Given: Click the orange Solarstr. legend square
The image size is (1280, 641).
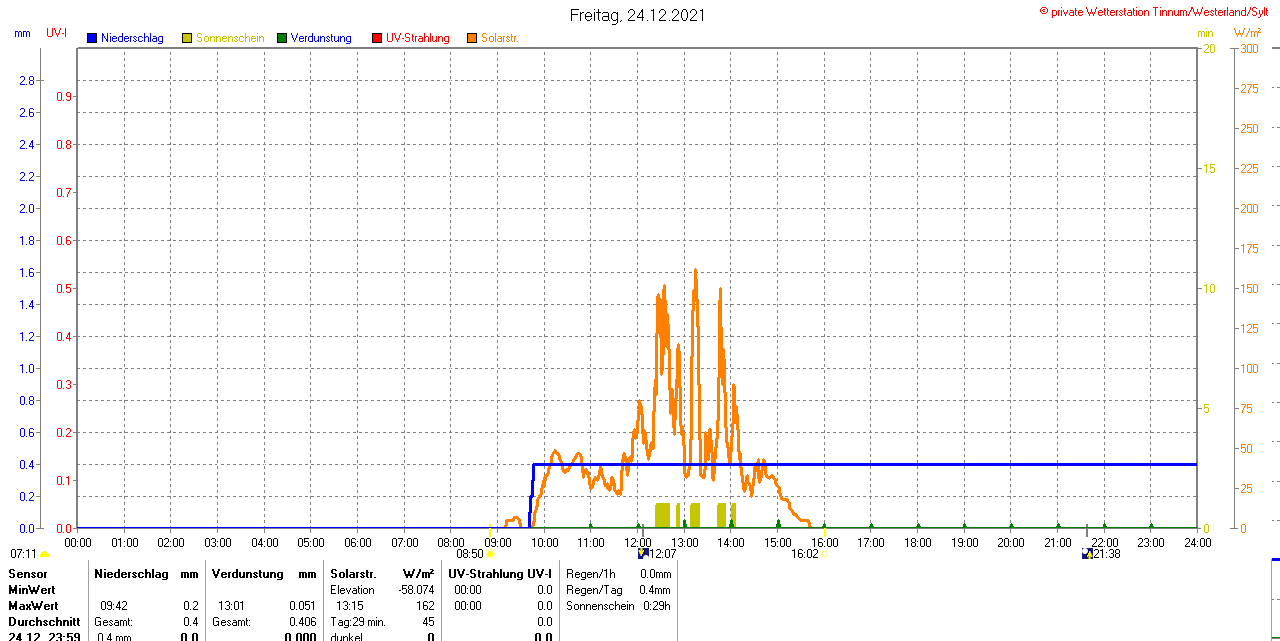Looking at the screenshot, I should point(472,38).
